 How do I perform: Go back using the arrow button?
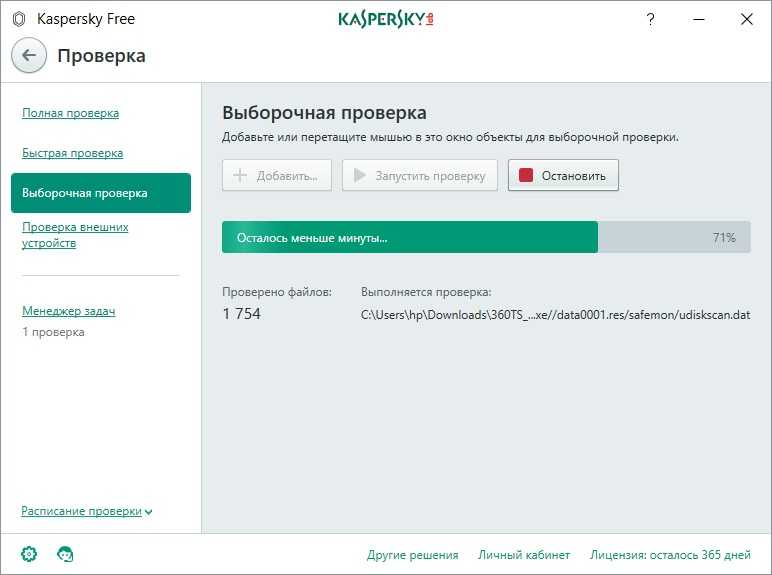coord(29,56)
